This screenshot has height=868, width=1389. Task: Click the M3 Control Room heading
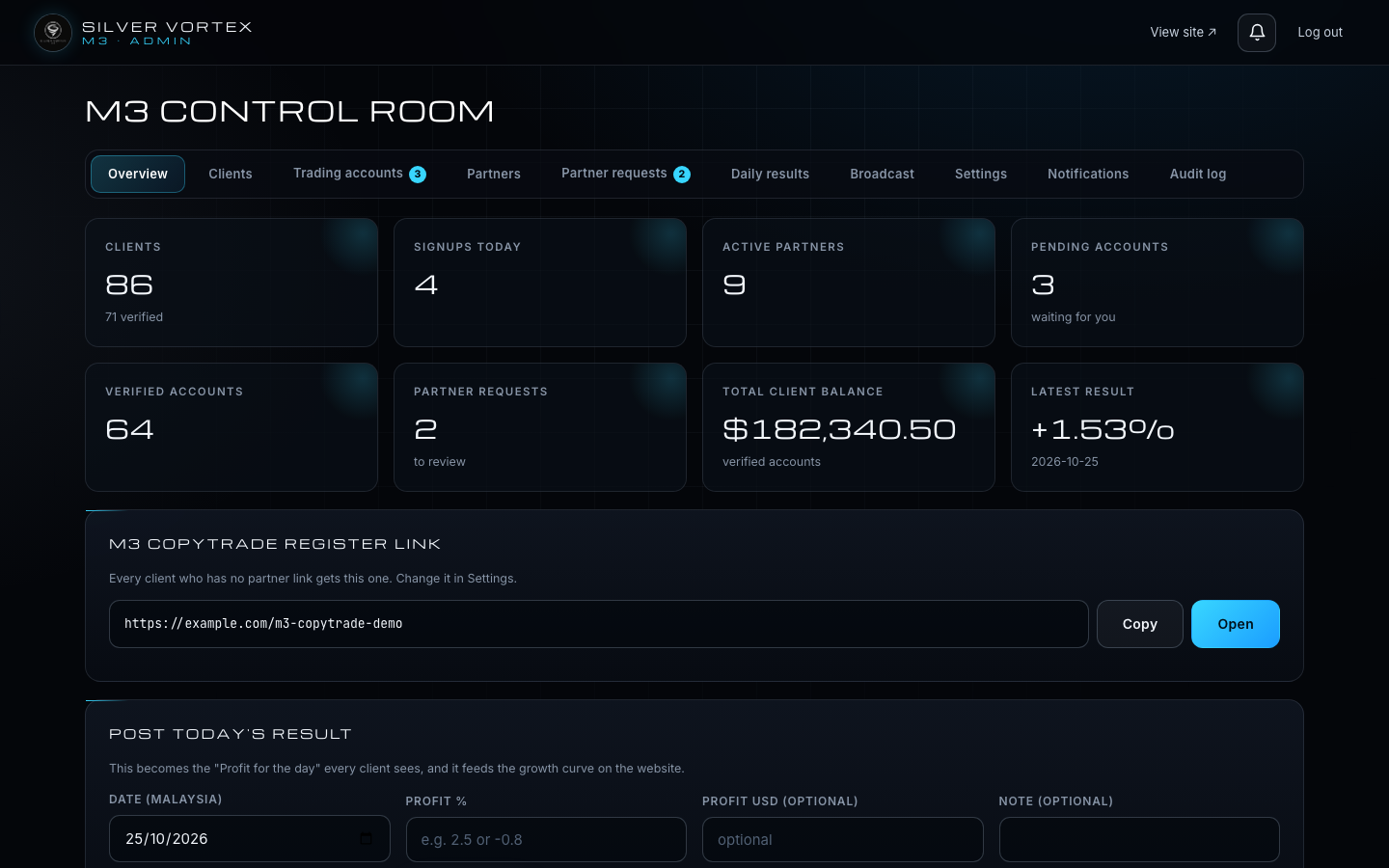289,112
